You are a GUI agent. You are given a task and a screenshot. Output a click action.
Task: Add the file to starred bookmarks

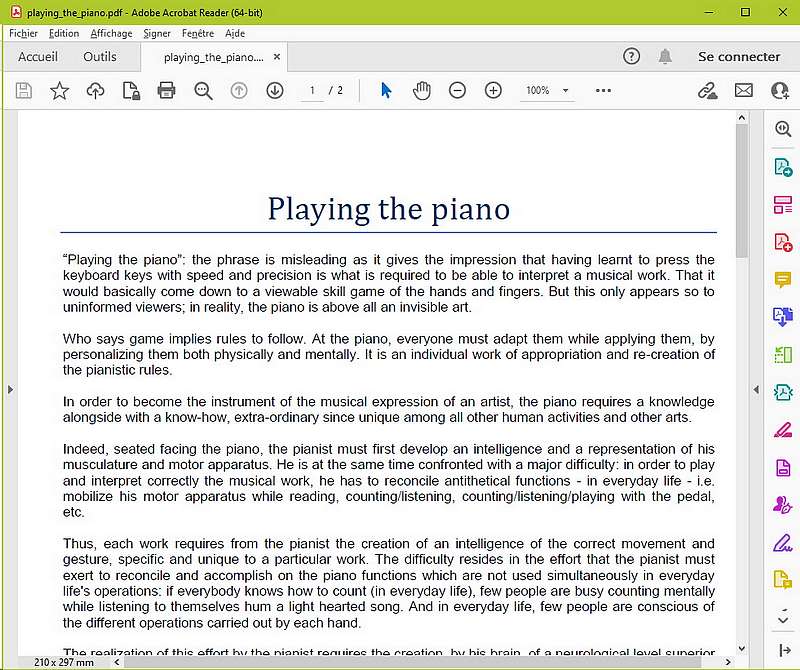pos(60,91)
